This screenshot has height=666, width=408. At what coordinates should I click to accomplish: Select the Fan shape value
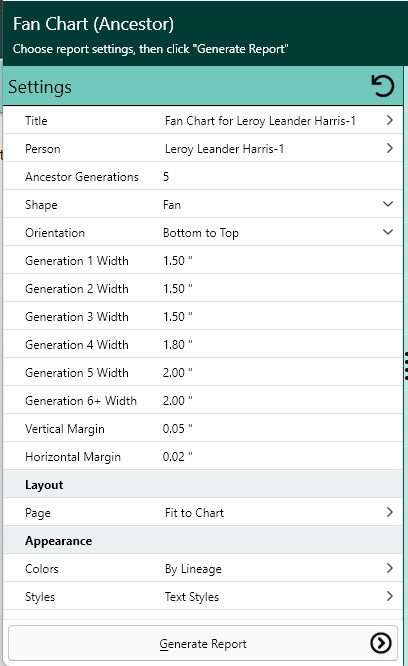[172, 205]
